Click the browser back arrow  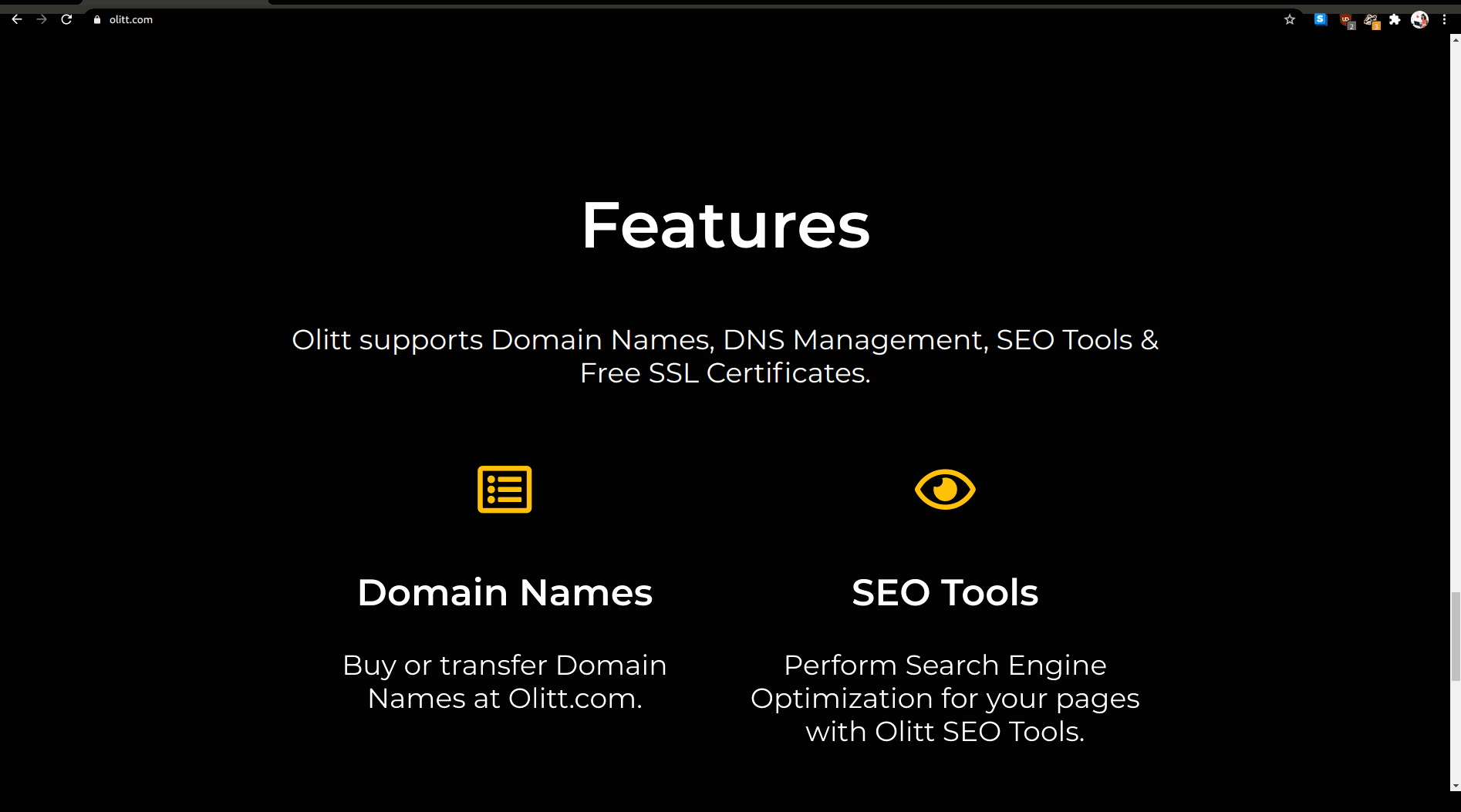(x=17, y=19)
